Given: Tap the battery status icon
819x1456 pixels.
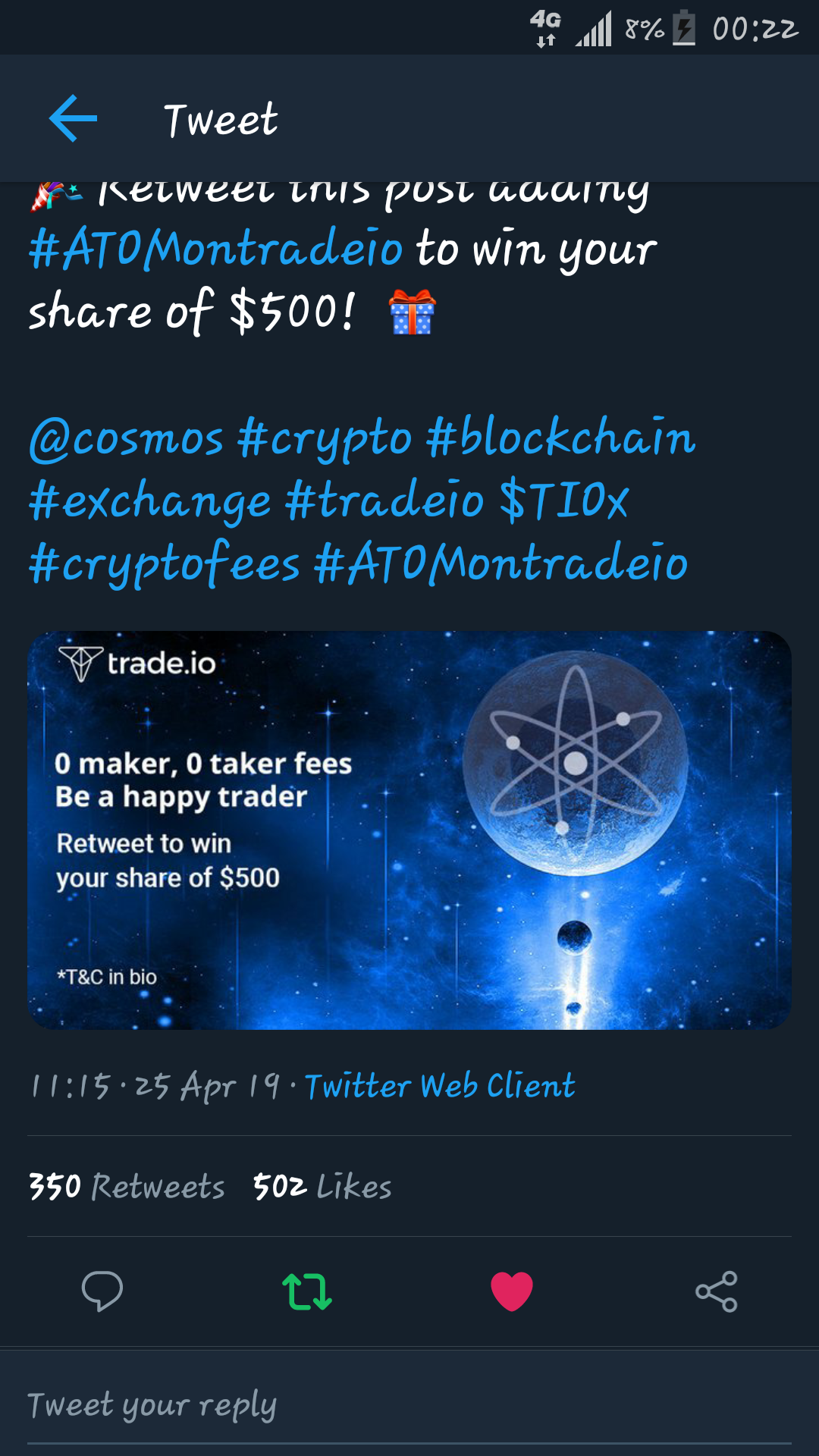Looking at the screenshot, I should 683,28.
